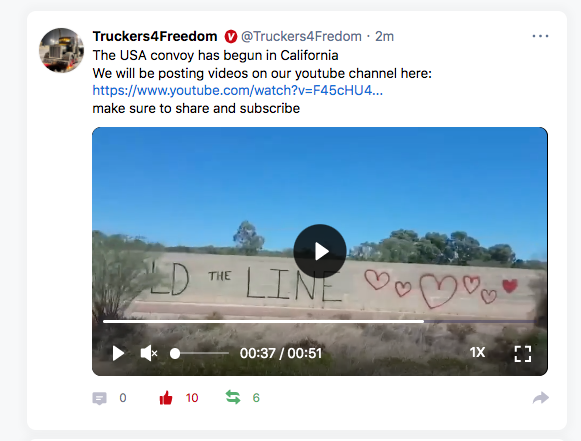Adjust the volume slider knob
Viewport: 581px width, 441px height.
point(175,354)
